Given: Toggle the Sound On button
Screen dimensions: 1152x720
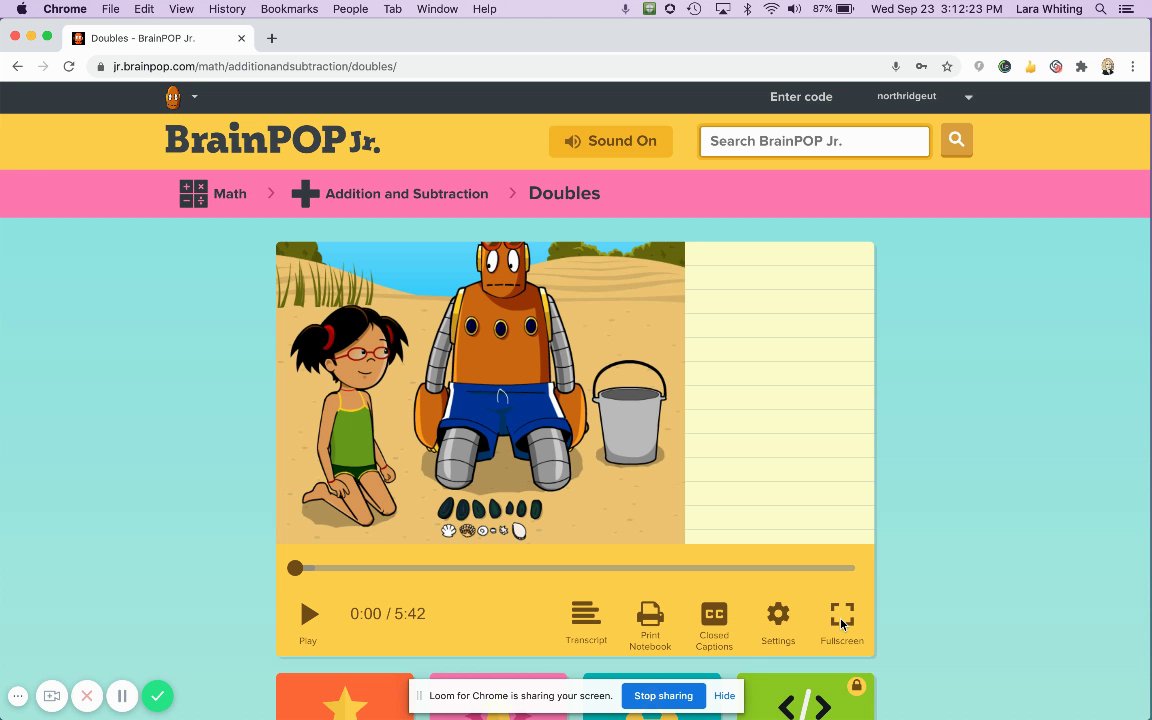Looking at the screenshot, I should coord(611,141).
